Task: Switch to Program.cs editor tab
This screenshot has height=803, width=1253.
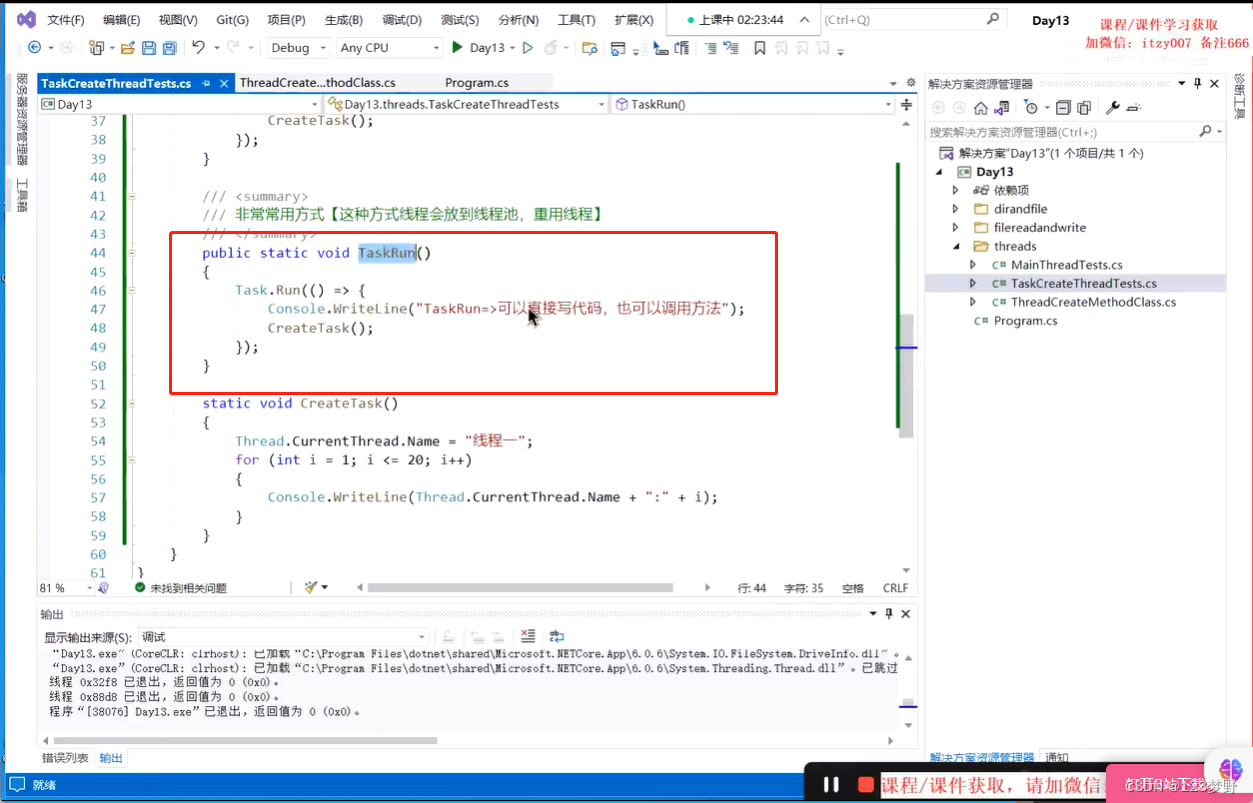Action: (477, 83)
